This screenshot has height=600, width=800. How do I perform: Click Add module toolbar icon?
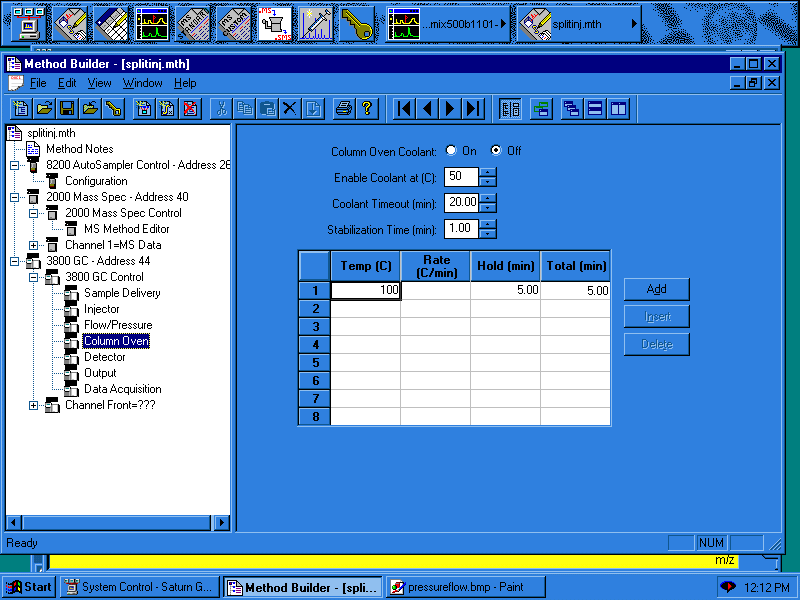144,109
